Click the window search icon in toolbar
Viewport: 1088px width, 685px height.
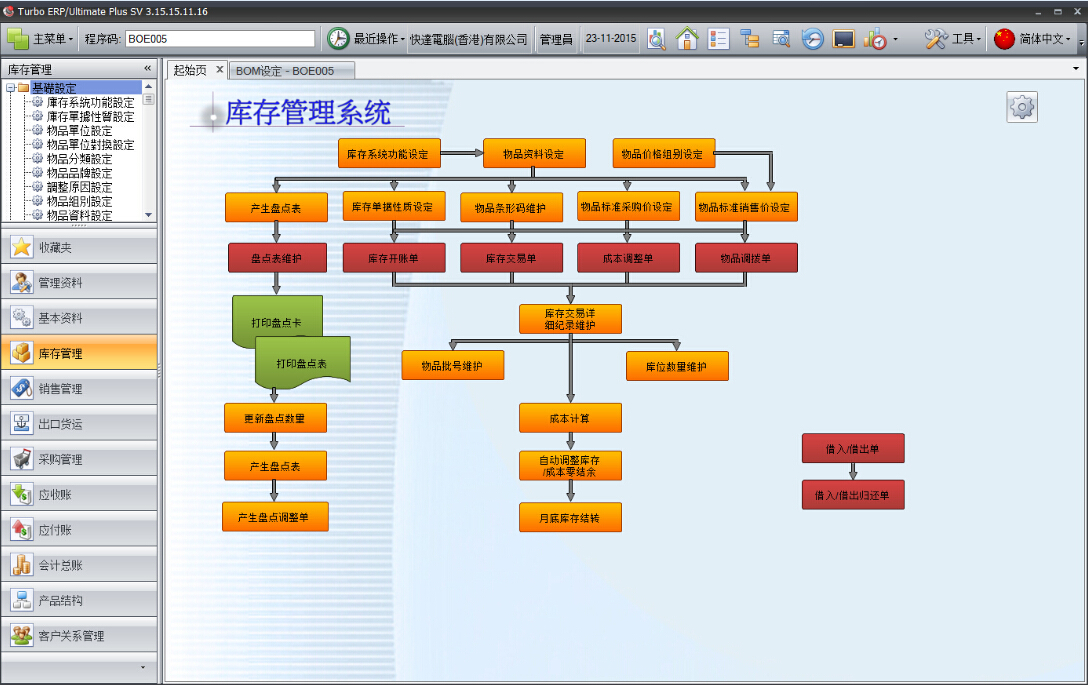(x=781, y=39)
